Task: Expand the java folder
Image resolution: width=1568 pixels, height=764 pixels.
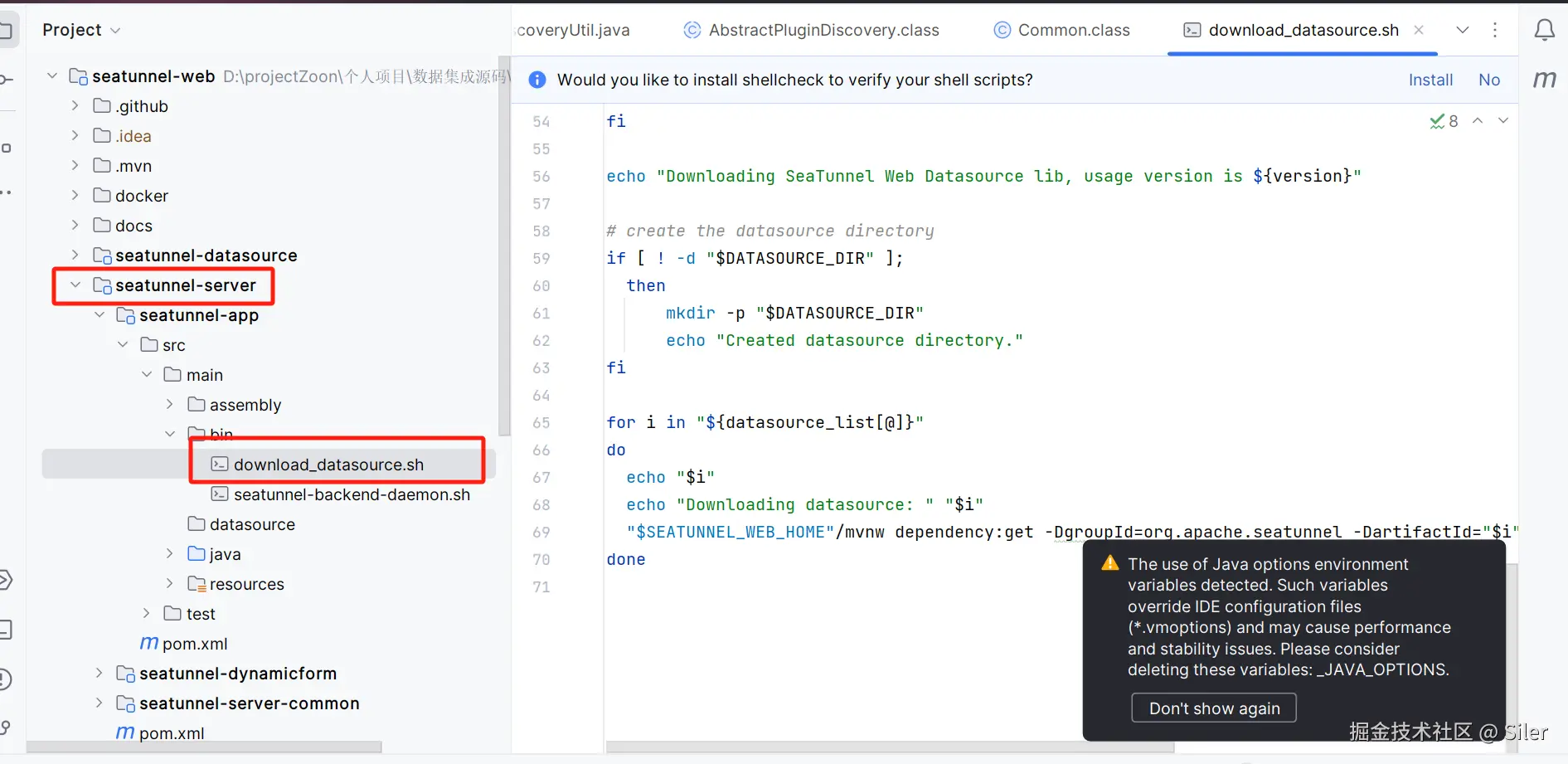Action: [170, 554]
